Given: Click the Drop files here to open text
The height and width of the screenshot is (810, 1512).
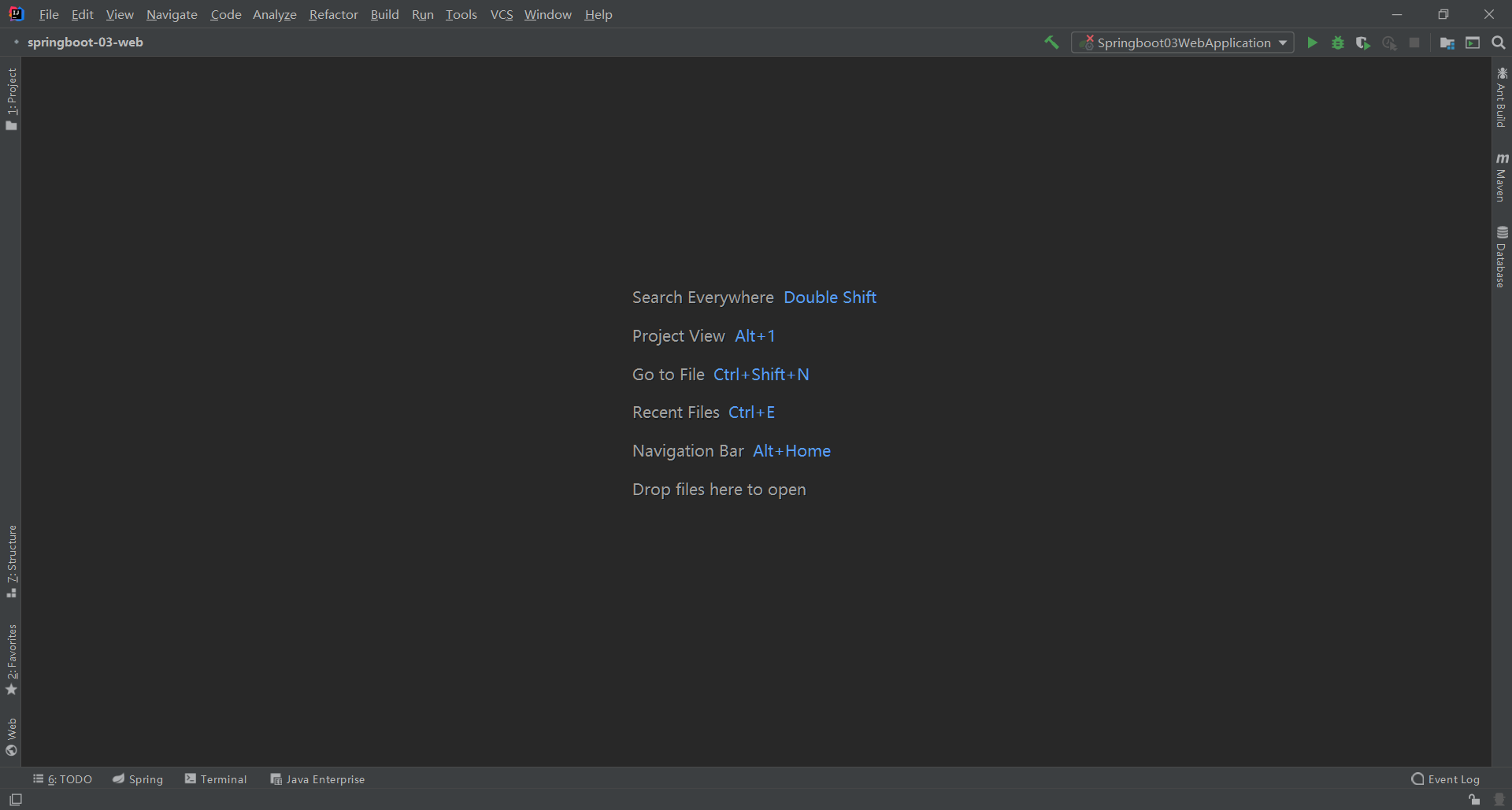Looking at the screenshot, I should click(x=719, y=490).
